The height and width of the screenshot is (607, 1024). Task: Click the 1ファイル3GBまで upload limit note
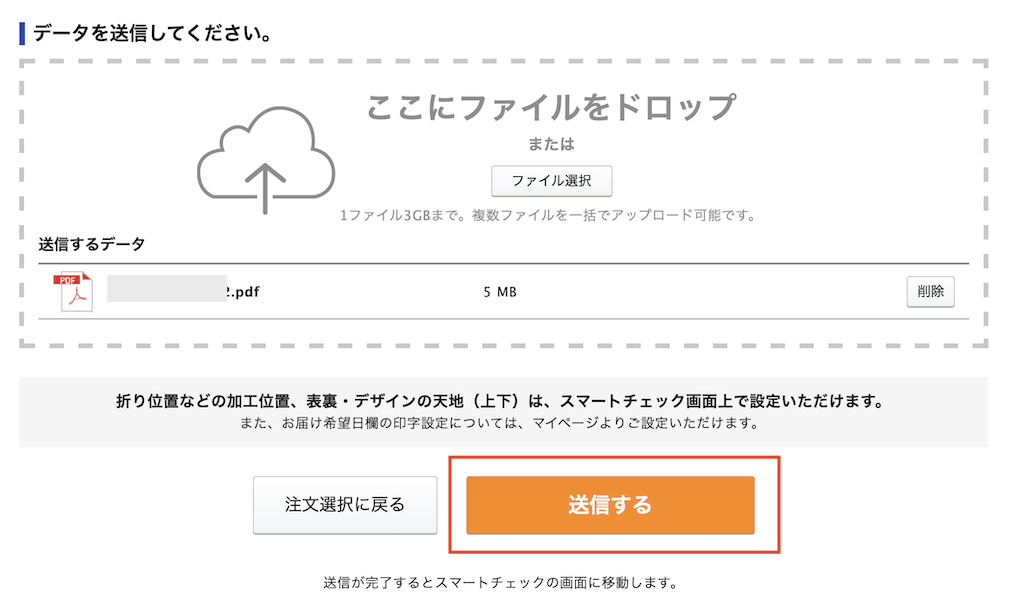coord(546,215)
